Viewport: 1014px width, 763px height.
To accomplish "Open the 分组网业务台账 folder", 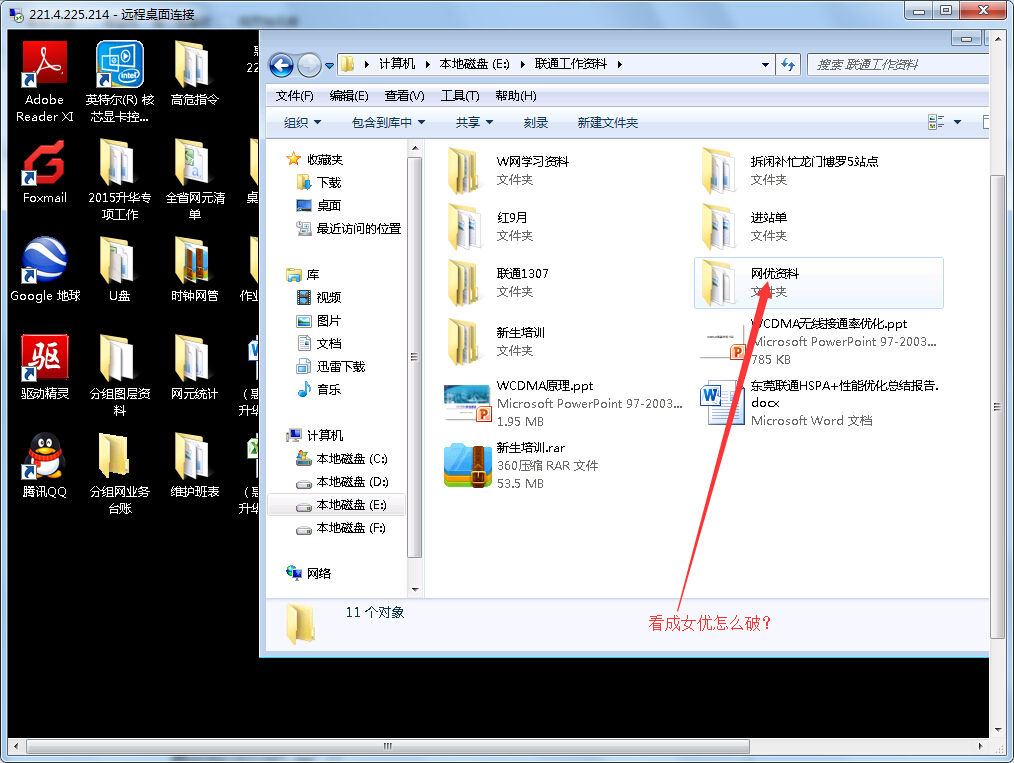I will pyautogui.click(x=120, y=475).
